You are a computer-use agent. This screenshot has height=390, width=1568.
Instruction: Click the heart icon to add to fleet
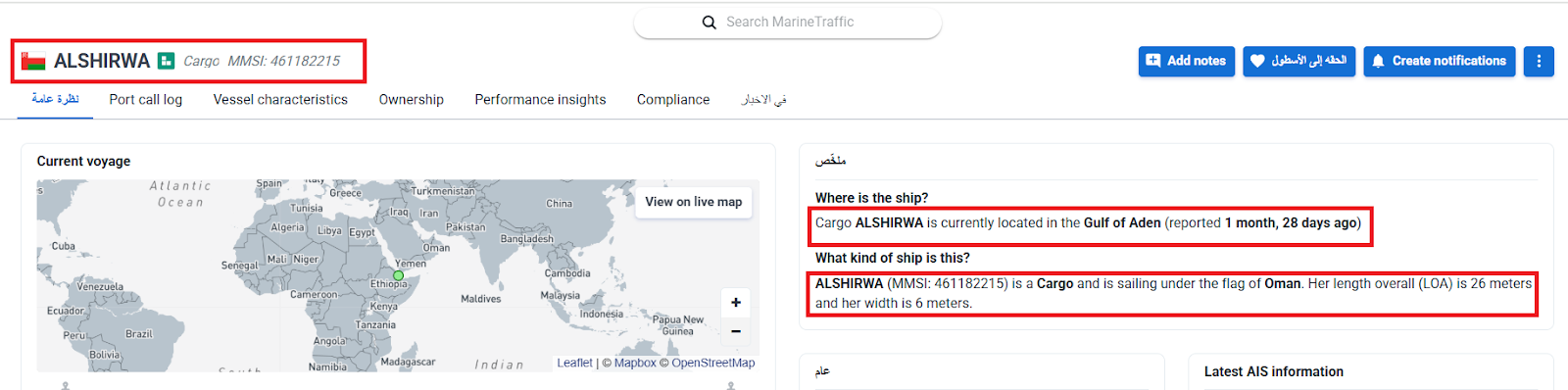(1257, 61)
